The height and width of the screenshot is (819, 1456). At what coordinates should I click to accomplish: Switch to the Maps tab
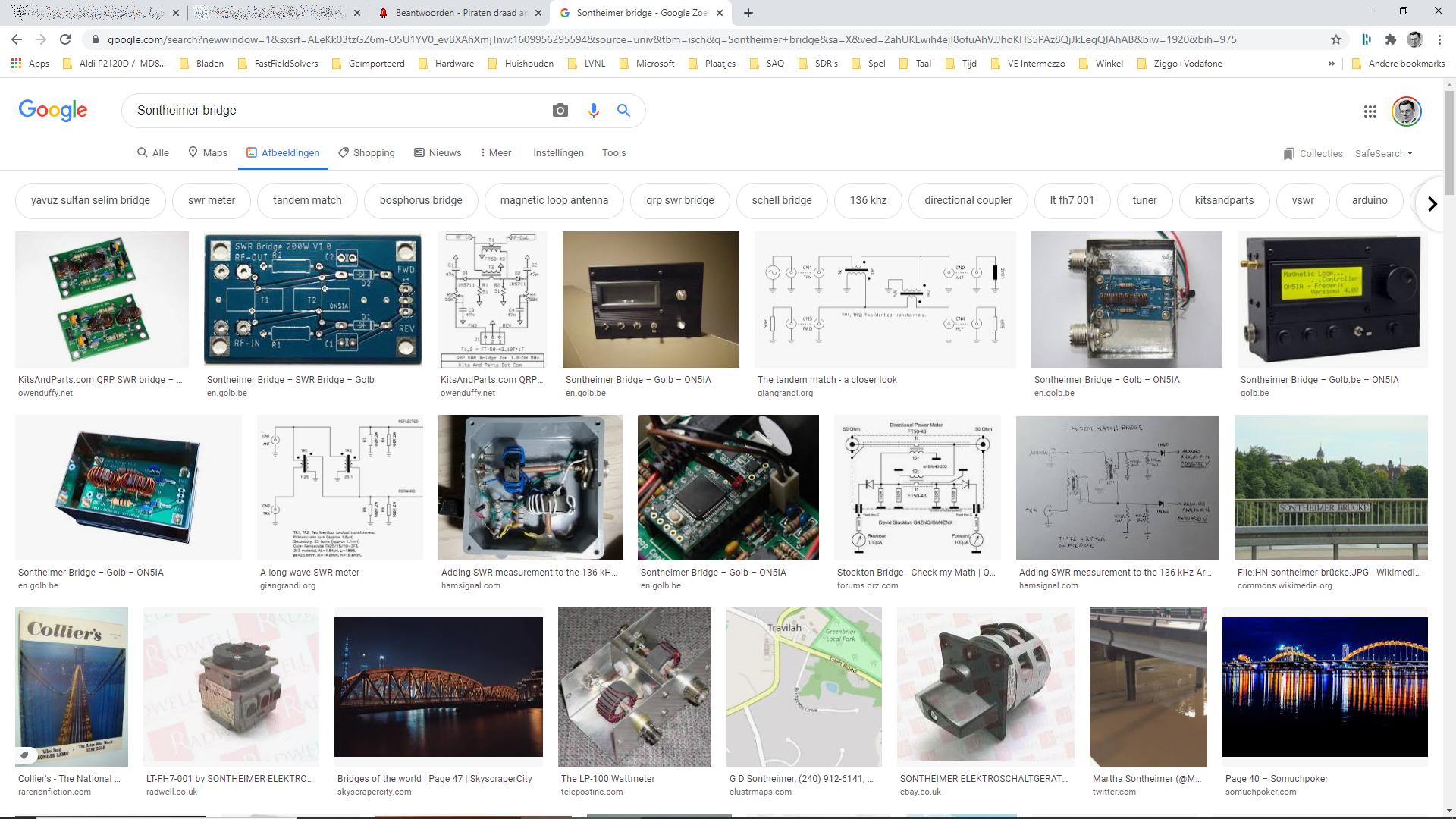208,153
